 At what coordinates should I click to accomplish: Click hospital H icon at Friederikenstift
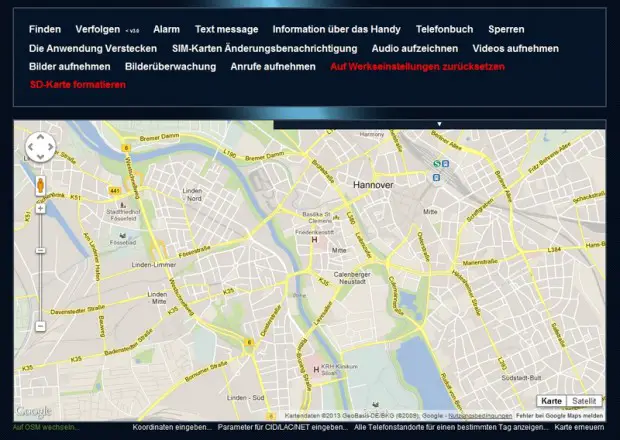[314, 240]
